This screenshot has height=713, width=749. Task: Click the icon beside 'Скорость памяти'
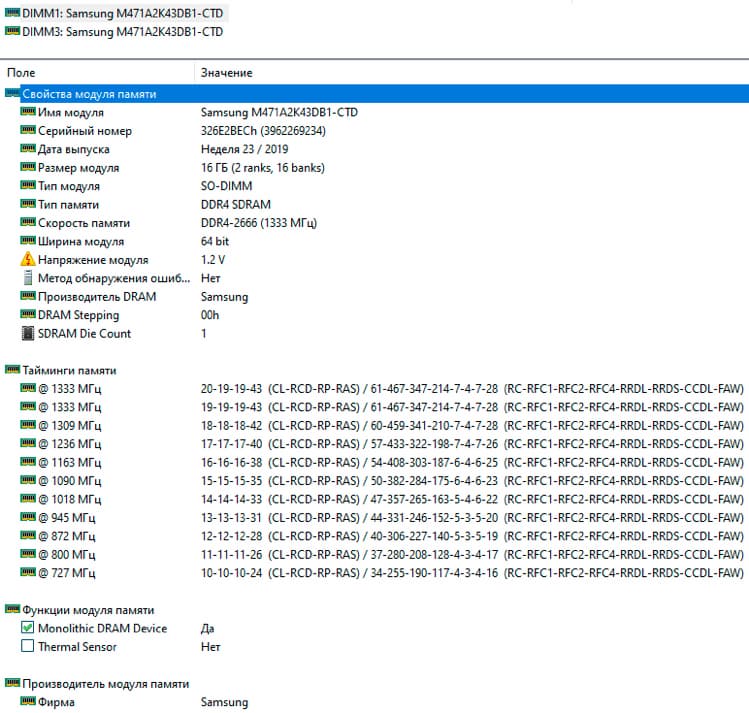28,222
